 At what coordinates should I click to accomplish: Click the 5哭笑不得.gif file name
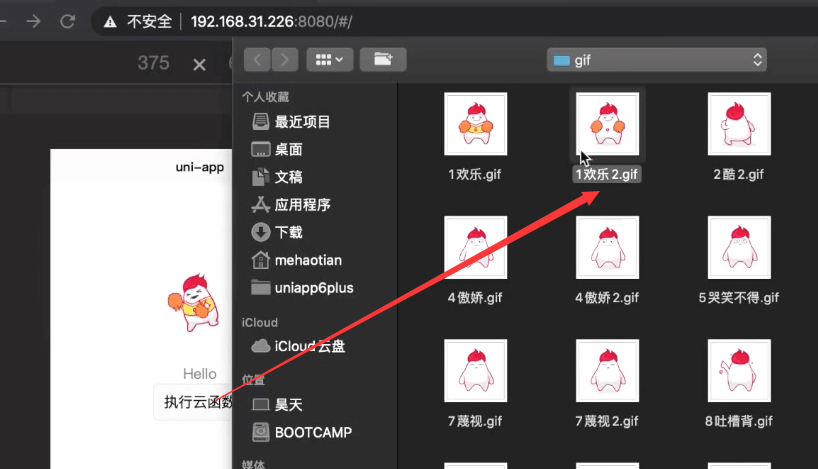(x=739, y=298)
